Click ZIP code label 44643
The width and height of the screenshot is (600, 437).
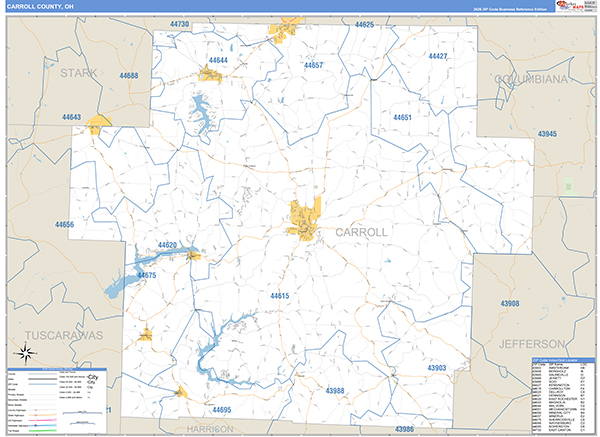coord(72,117)
